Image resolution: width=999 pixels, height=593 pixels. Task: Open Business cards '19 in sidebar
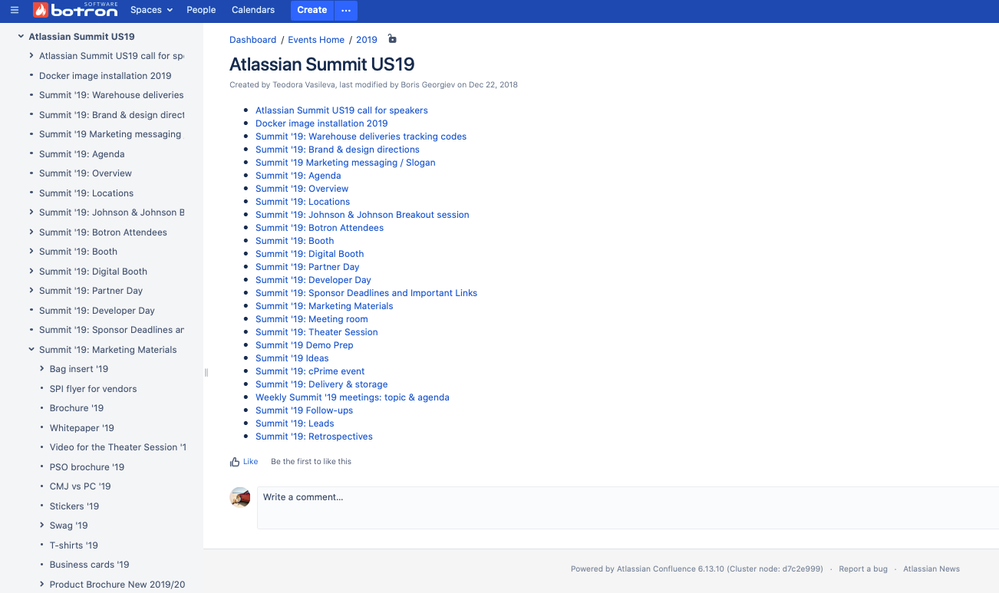(x=89, y=565)
